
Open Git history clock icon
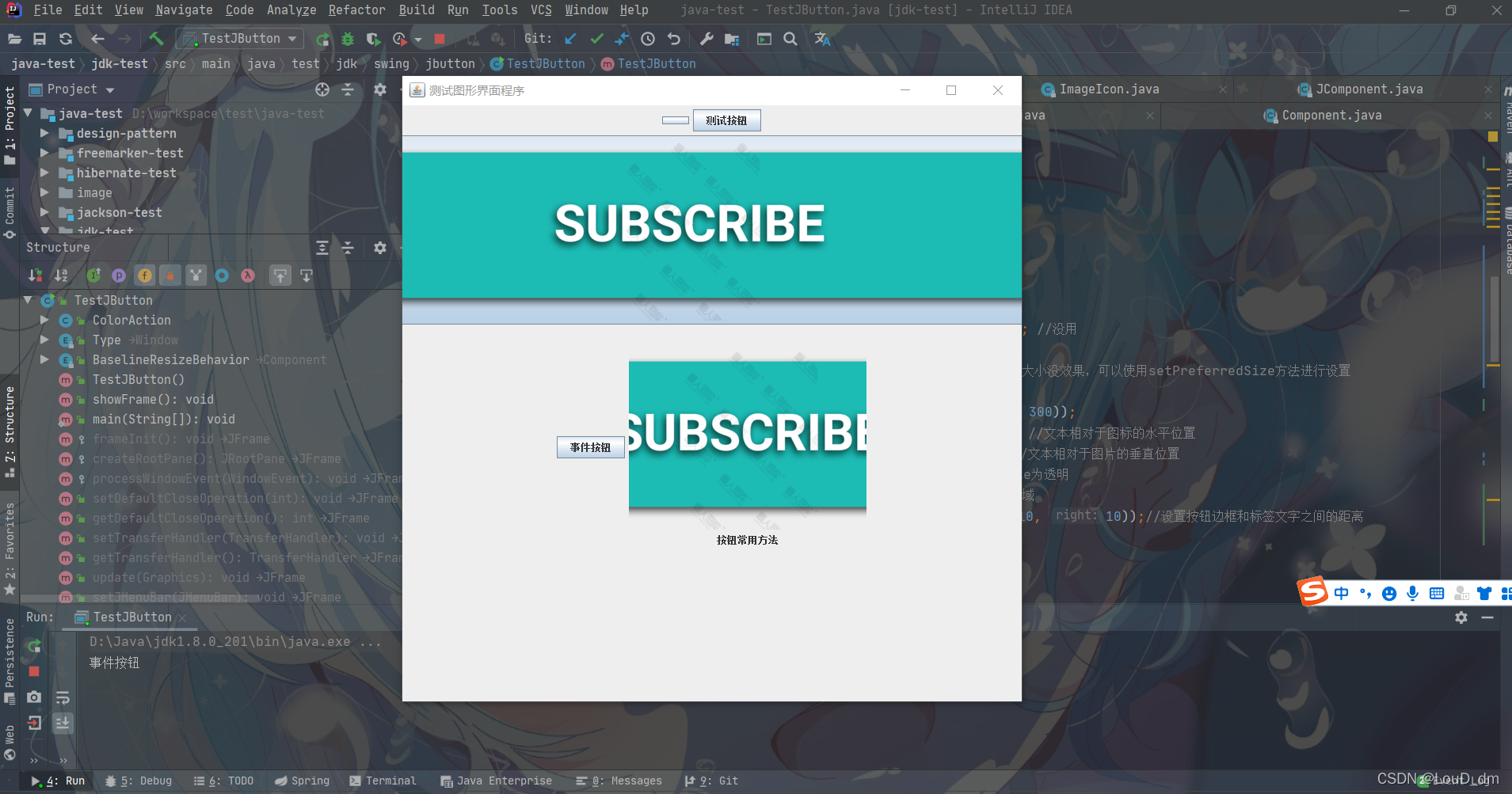pyautogui.click(x=648, y=39)
